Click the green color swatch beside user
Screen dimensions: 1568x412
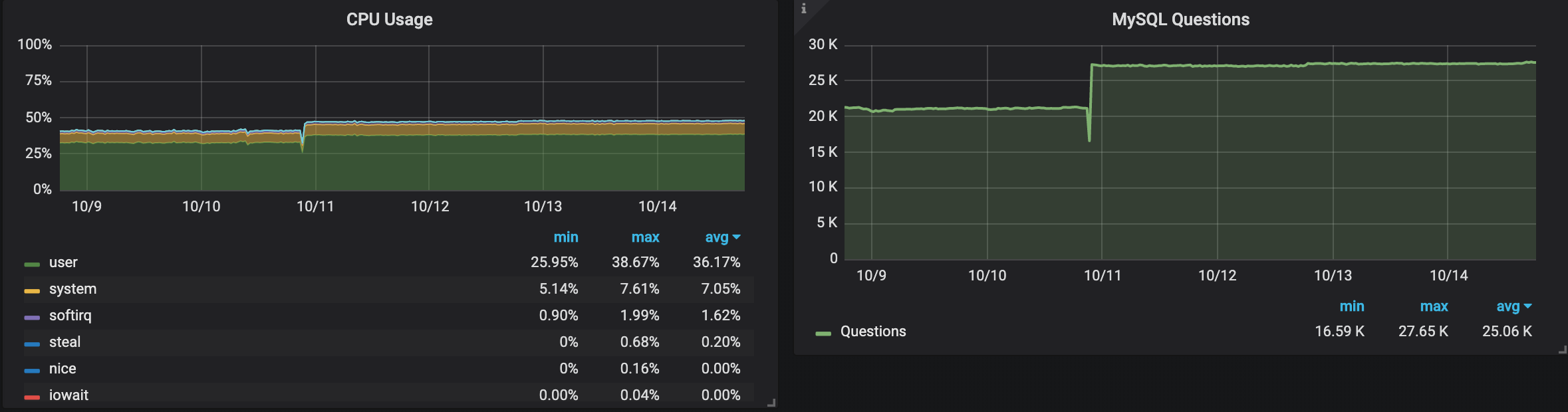[x=32, y=264]
